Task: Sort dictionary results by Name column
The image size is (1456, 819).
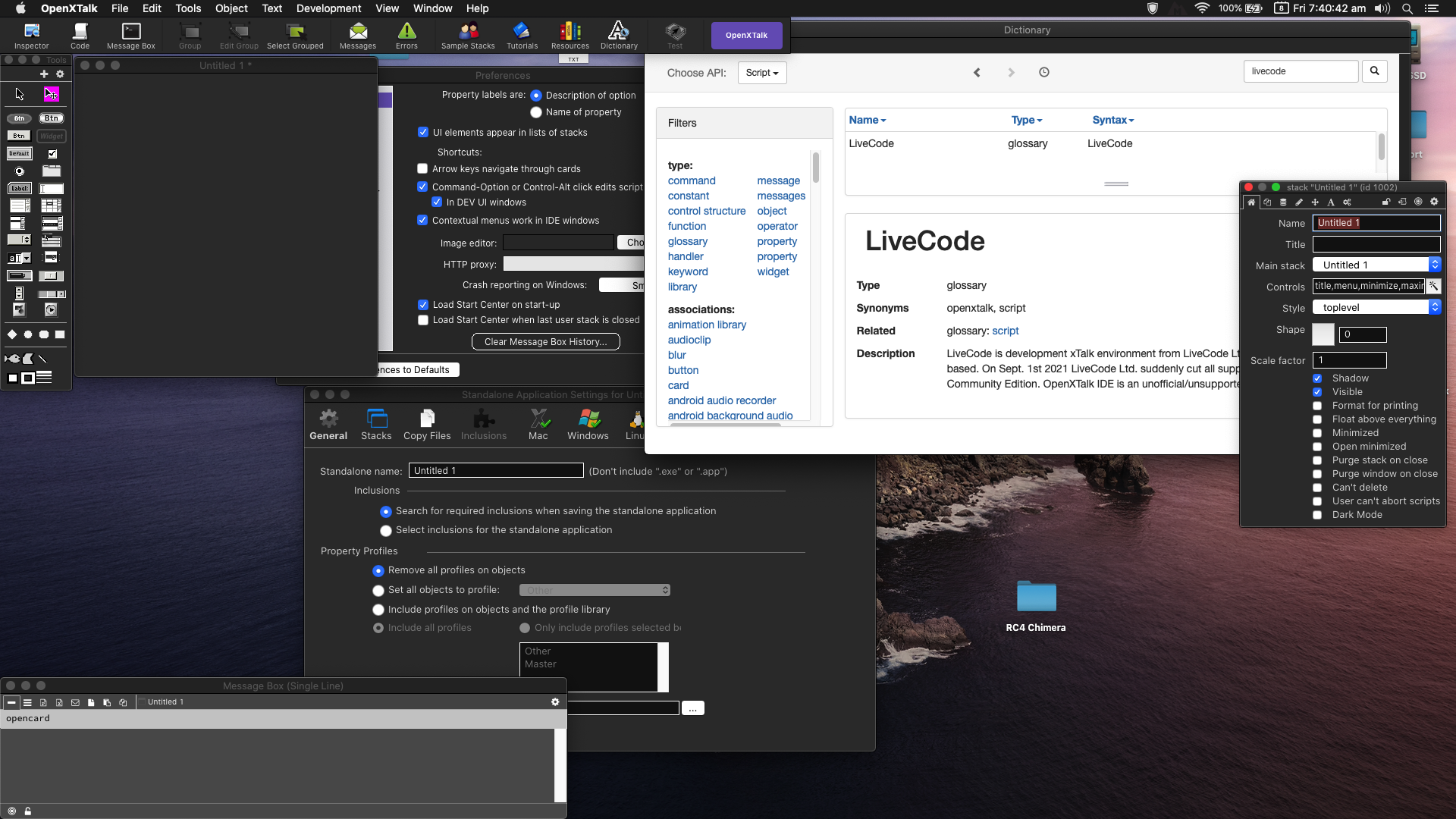Action: pos(867,120)
